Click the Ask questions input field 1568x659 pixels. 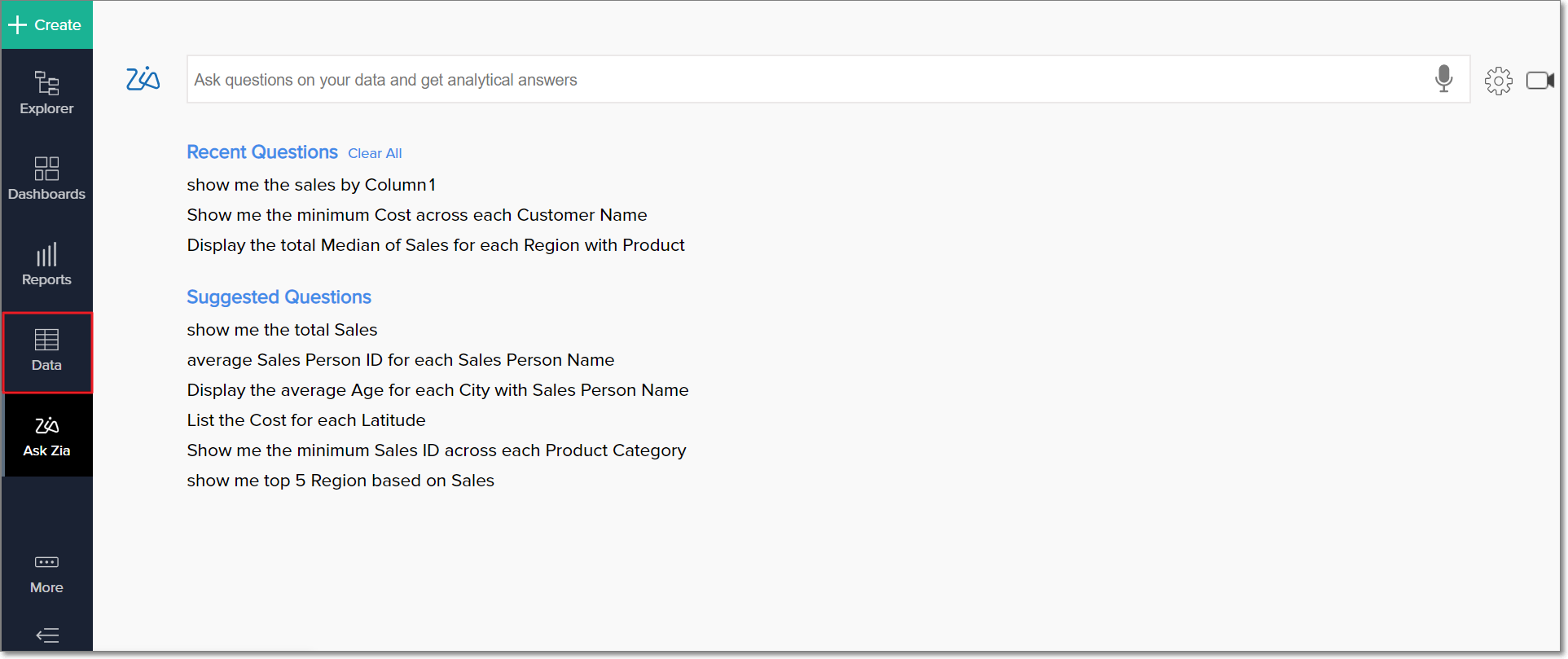(x=806, y=80)
